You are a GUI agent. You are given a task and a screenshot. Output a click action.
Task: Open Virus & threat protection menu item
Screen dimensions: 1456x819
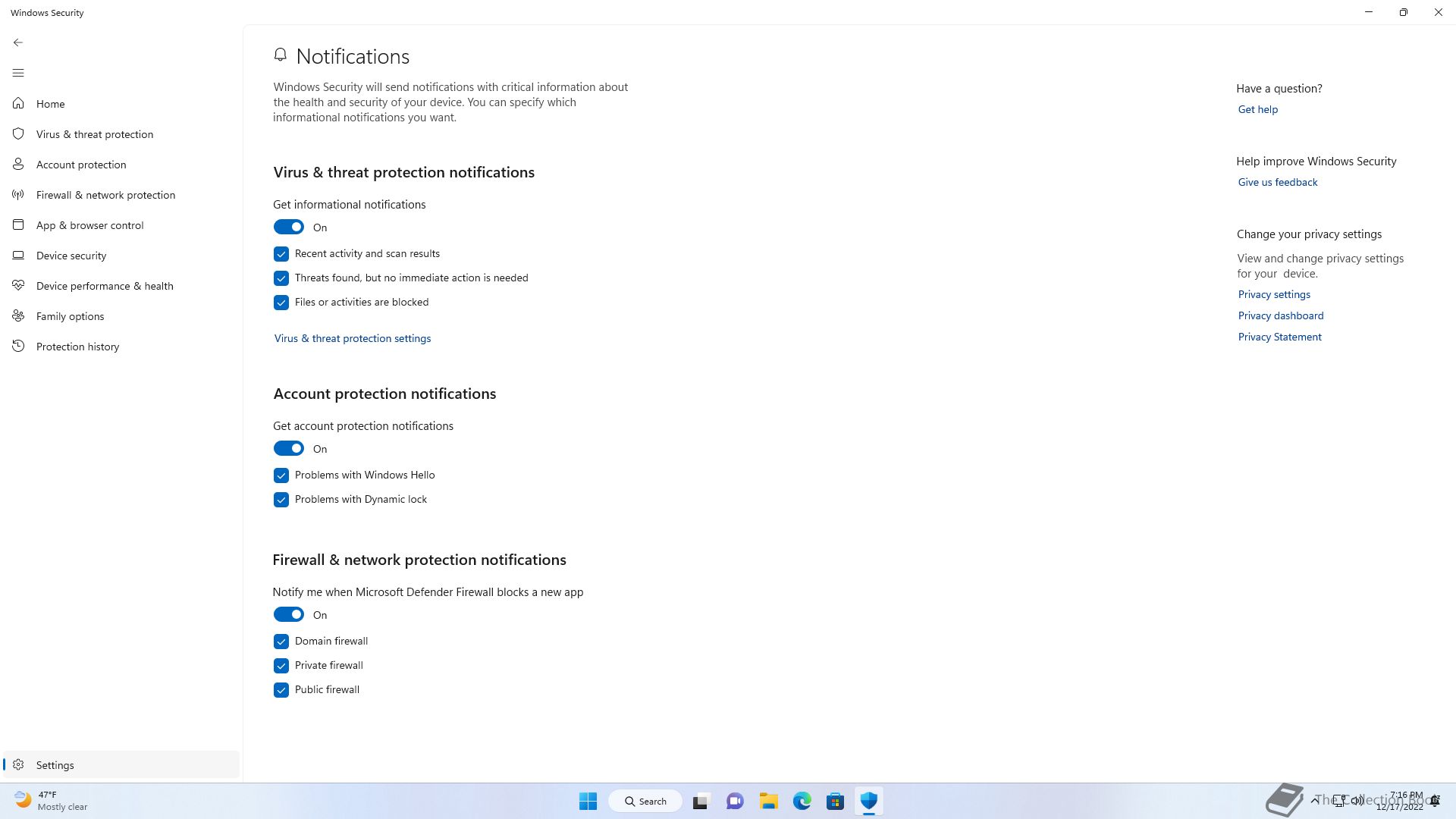[x=121, y=134]
